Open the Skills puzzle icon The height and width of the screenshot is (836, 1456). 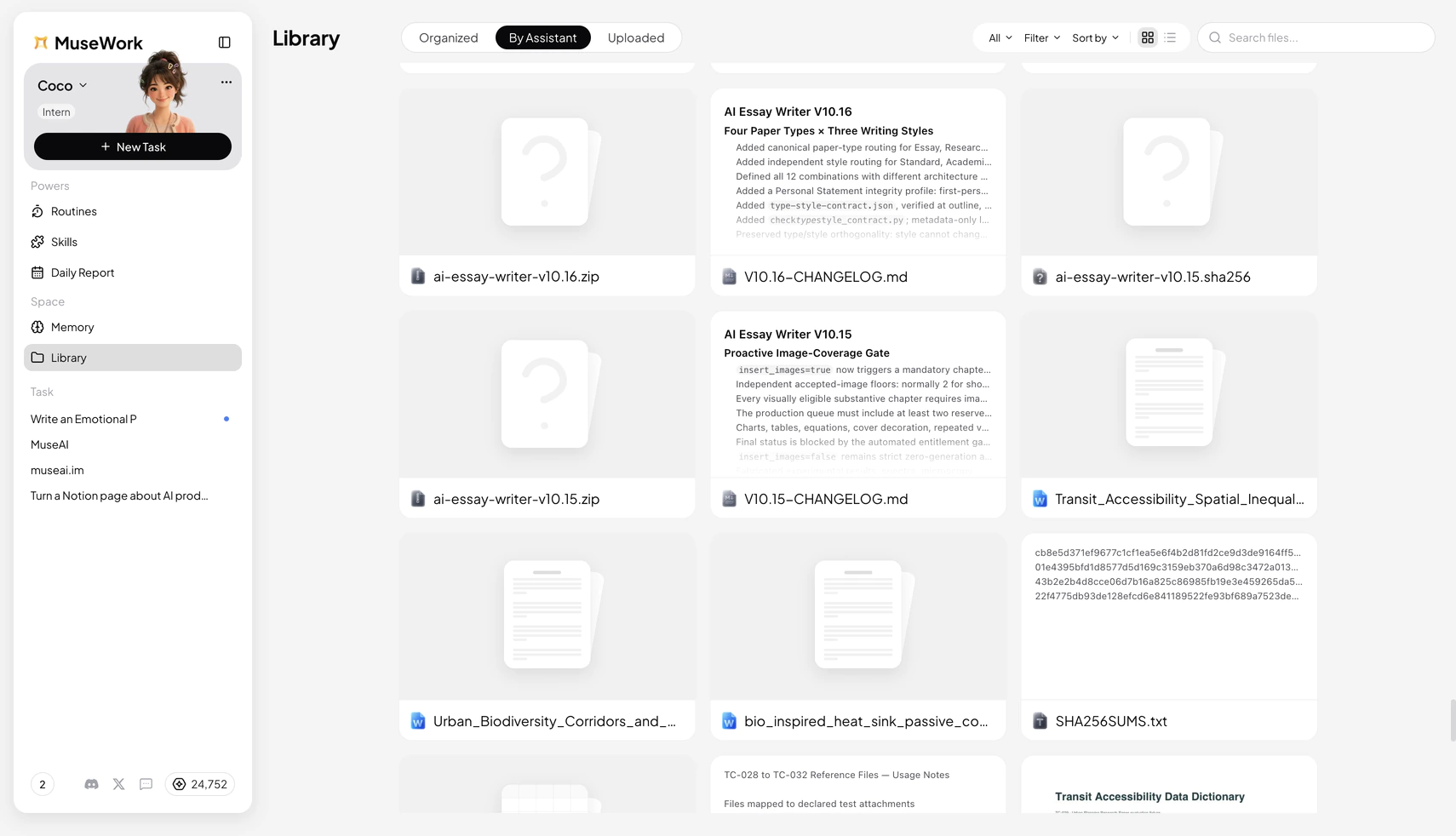tap(37, 242)
